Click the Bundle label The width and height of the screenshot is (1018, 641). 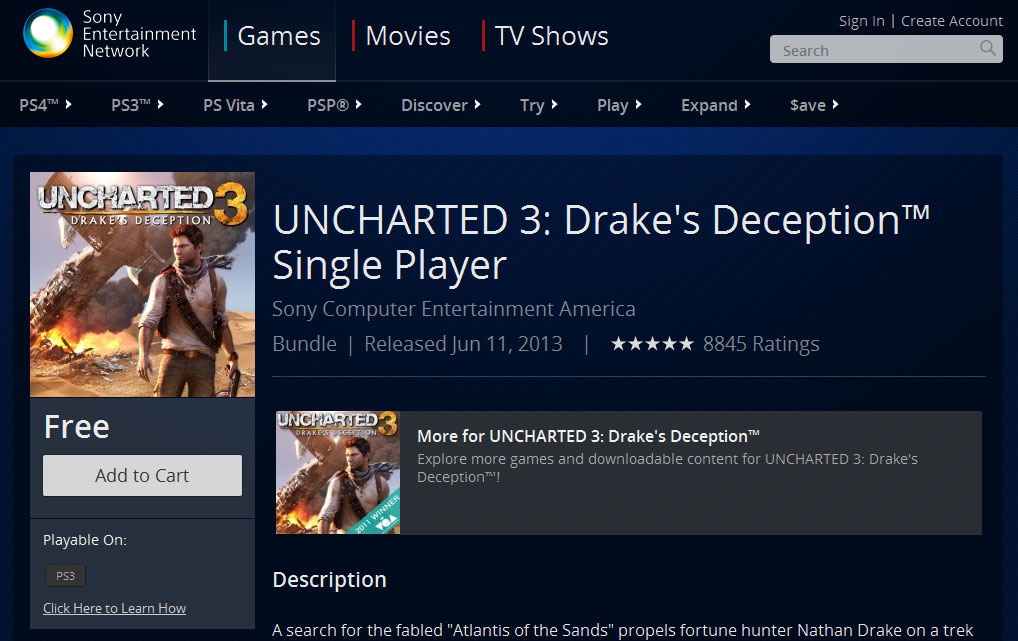(x=304, y=344)
